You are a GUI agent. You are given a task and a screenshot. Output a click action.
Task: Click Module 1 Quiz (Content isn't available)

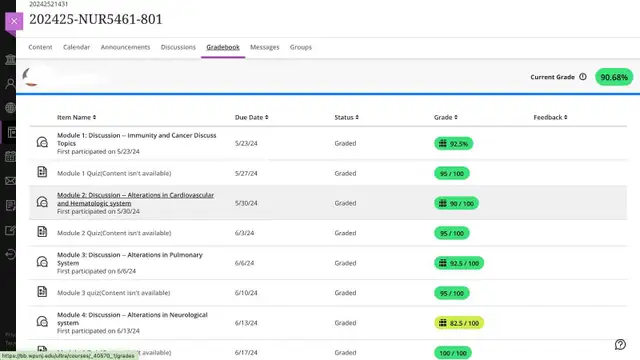click(x=114, y=173)
